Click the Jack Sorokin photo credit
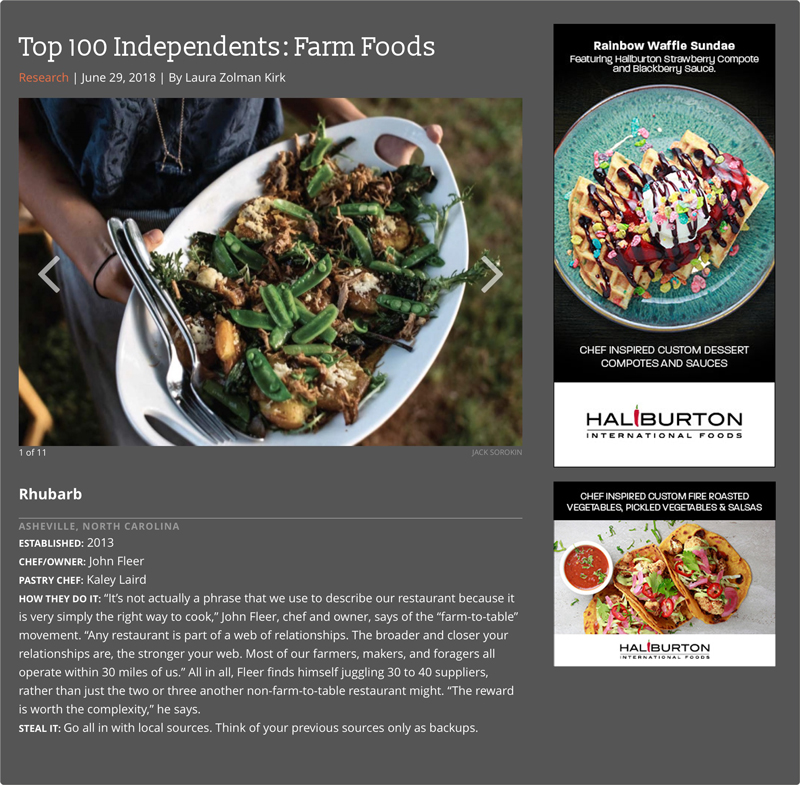 click(x=496, y=452)
